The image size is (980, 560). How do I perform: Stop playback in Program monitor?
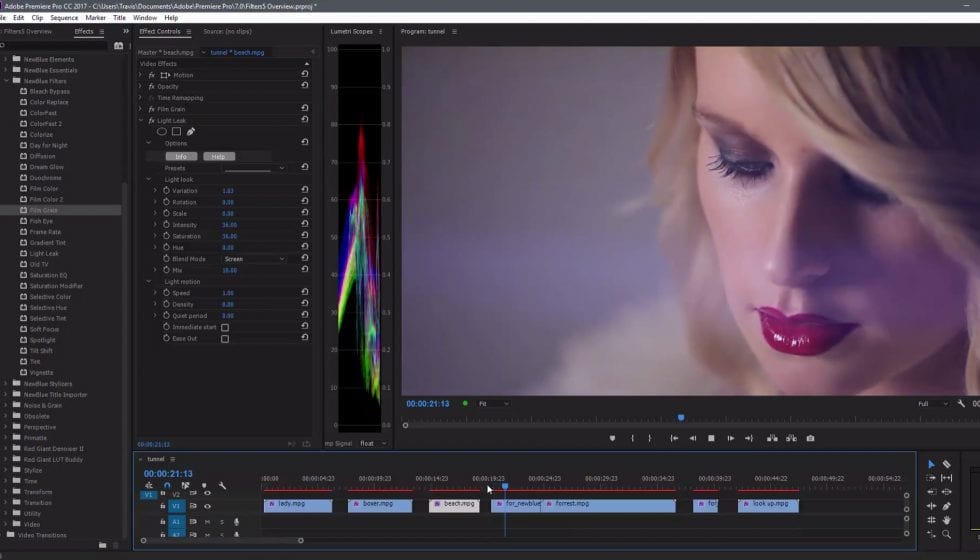[711, 438]
